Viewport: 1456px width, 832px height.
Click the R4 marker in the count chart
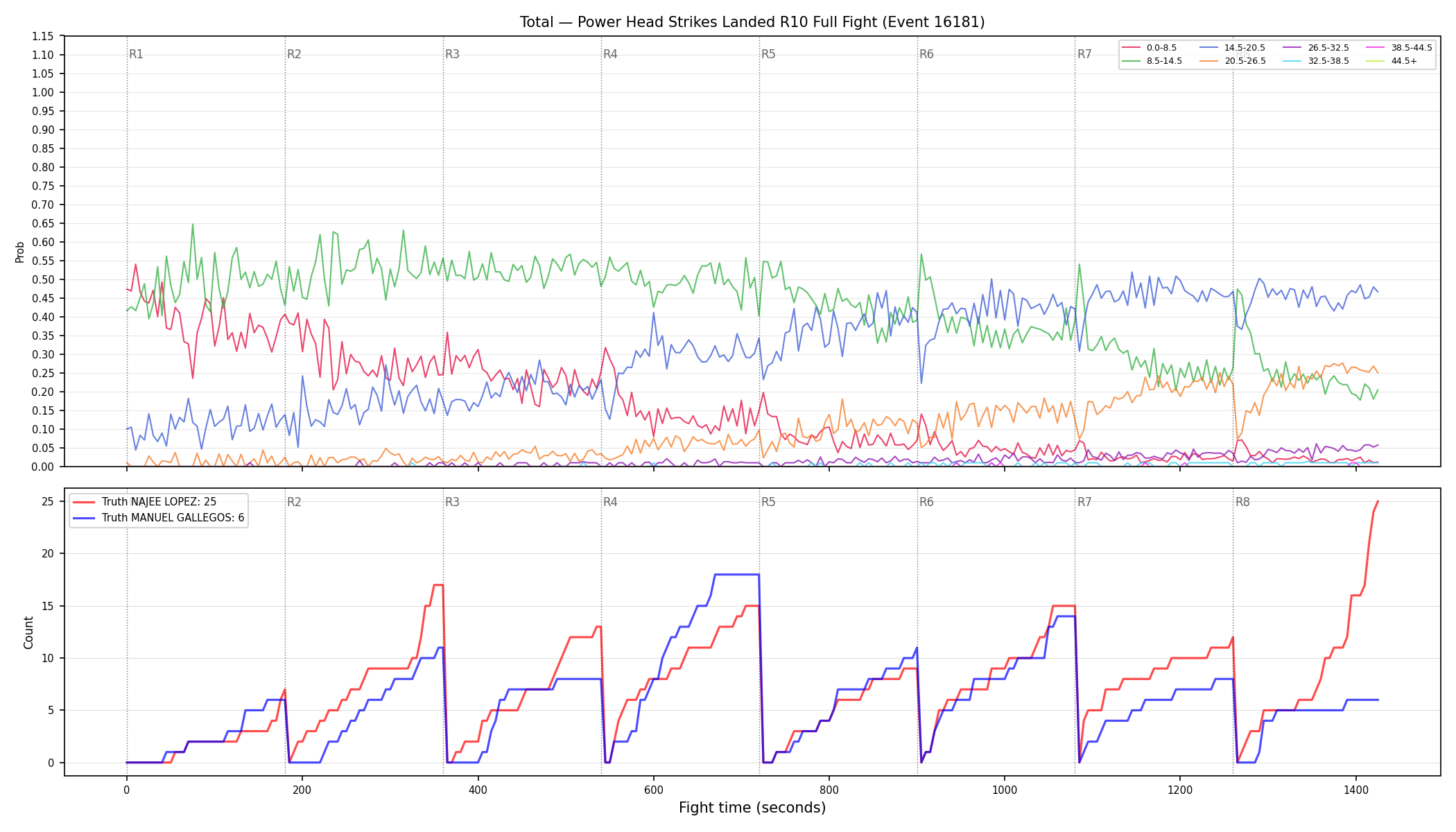610,502
